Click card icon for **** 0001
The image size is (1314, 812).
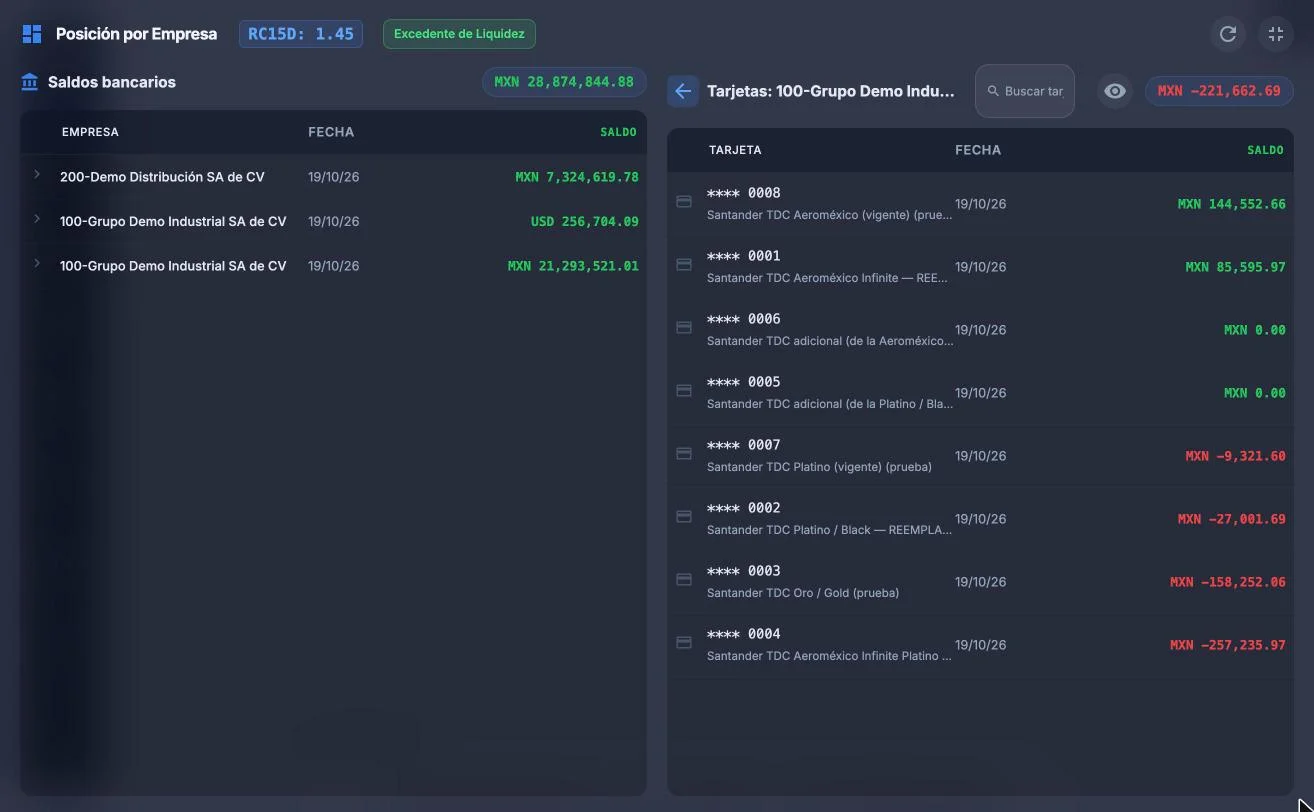pos(684,264)
